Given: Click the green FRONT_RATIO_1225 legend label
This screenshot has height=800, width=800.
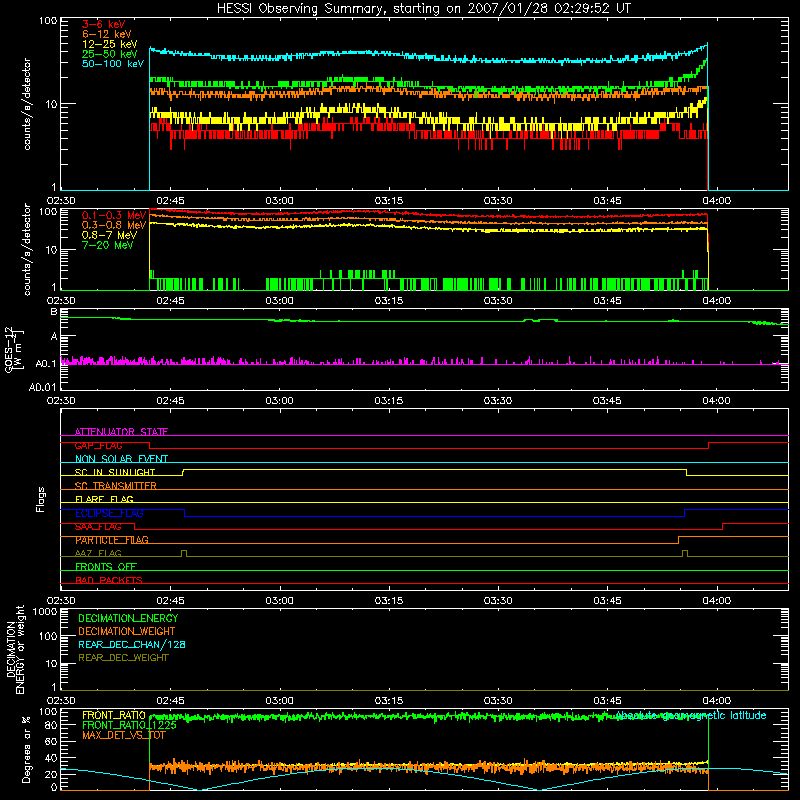Looking at the screenshot, I should click(x=129, y=726).
